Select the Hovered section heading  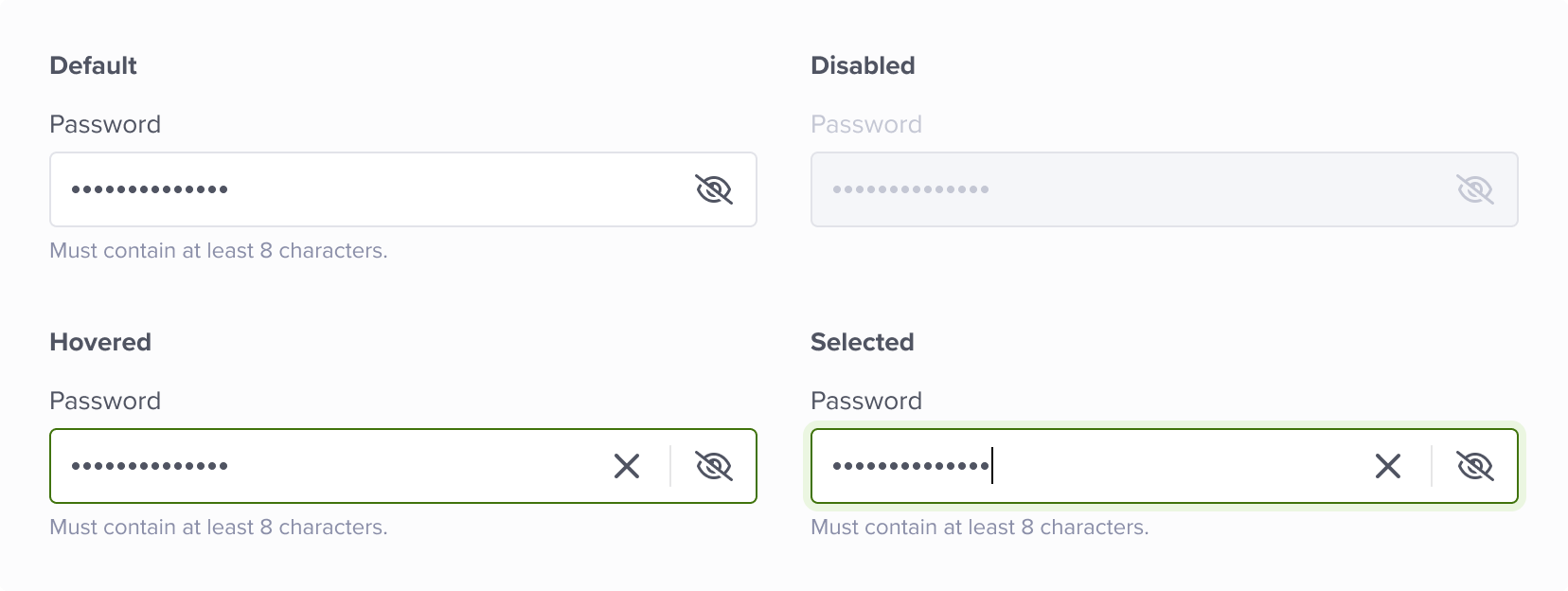(100, 342)
